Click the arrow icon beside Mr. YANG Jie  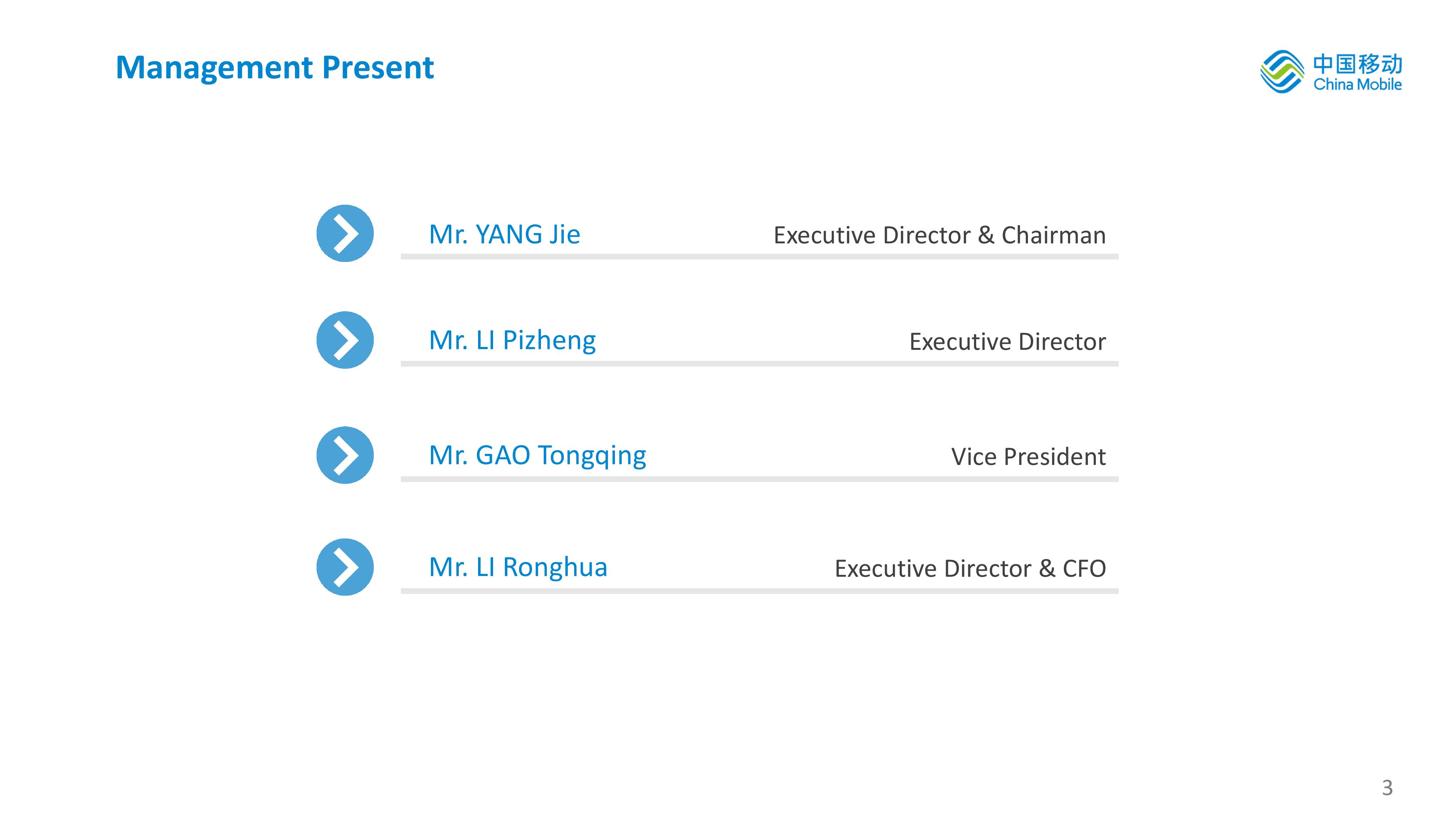tap(345, 233)
